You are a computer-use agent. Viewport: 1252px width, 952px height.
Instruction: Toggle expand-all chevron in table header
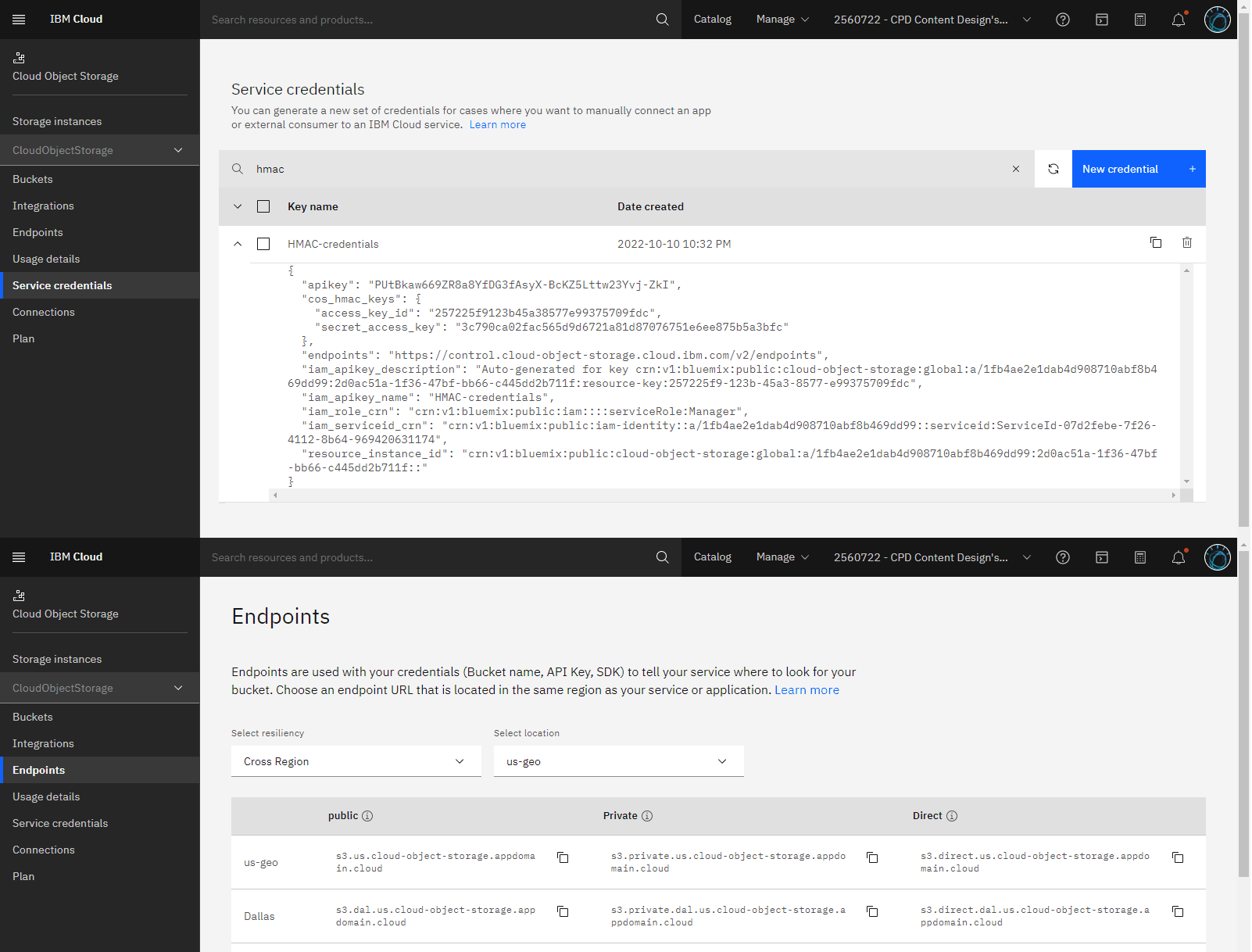[238, 206]
